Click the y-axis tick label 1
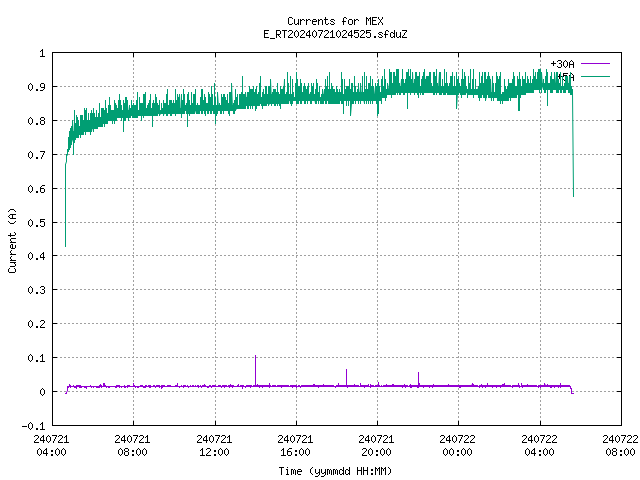The height and width of the screenshot is (480, 640). (x=42, y=53)
